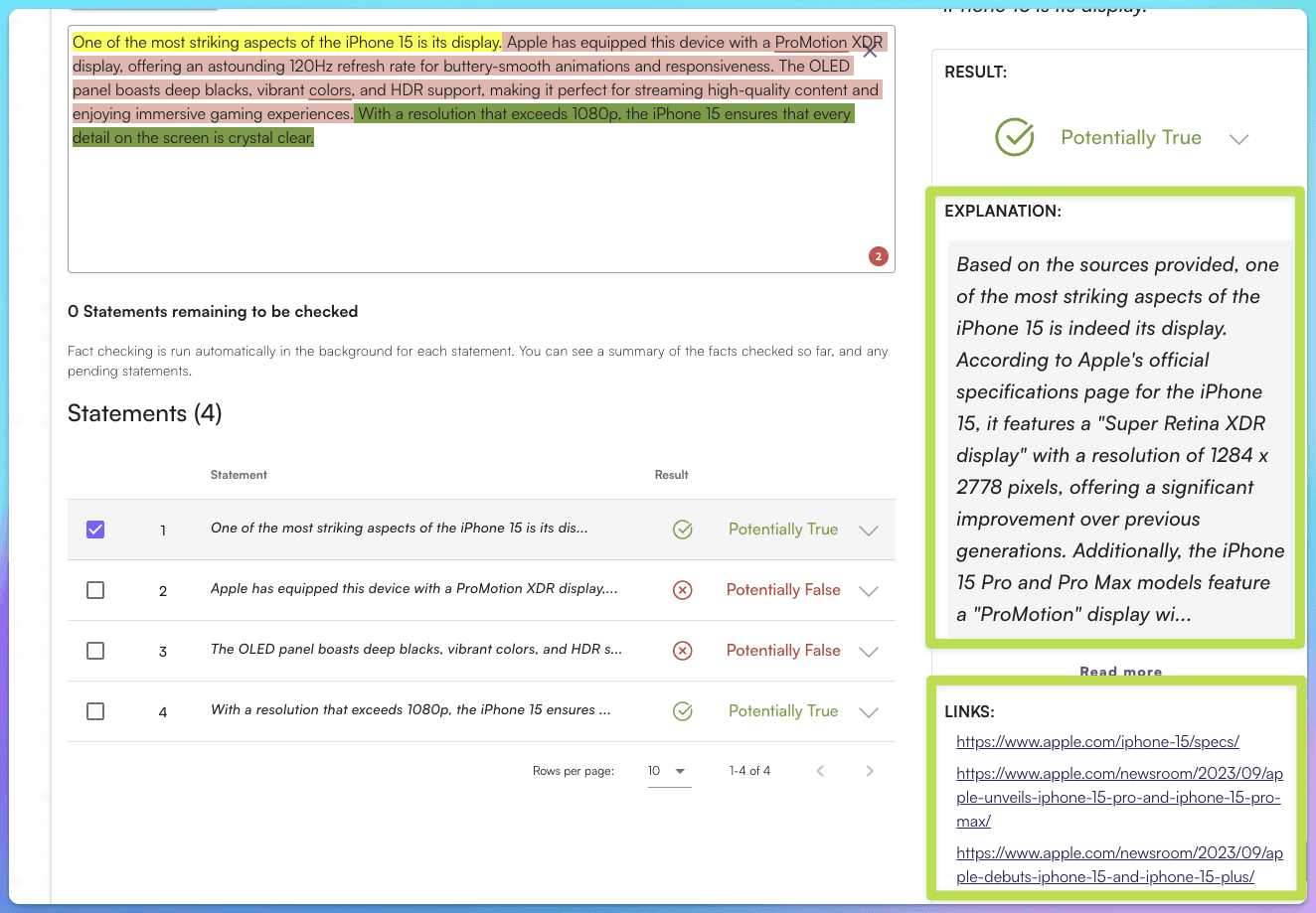Click Read more under the explanation
The width and height of the screenshot is (1316, 913).
point(1120,672)
